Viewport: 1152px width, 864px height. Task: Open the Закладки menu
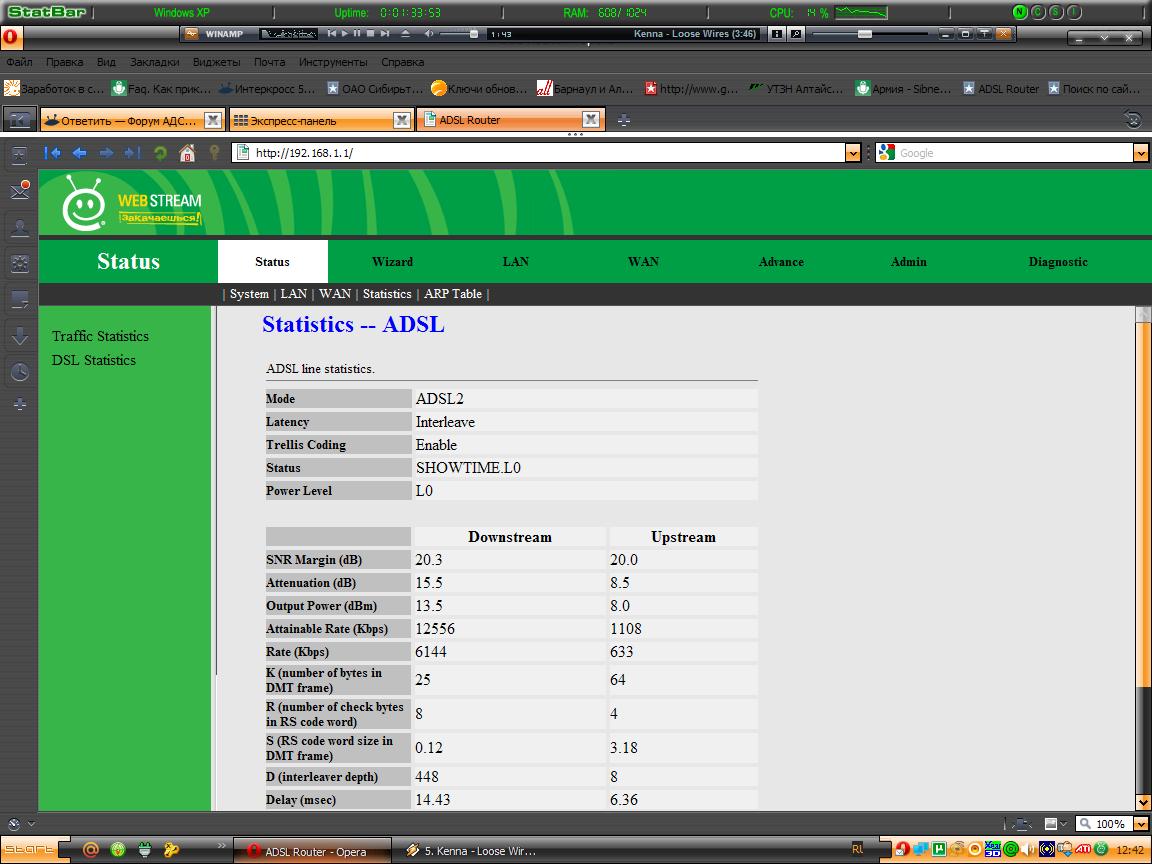tap(154, 62)
